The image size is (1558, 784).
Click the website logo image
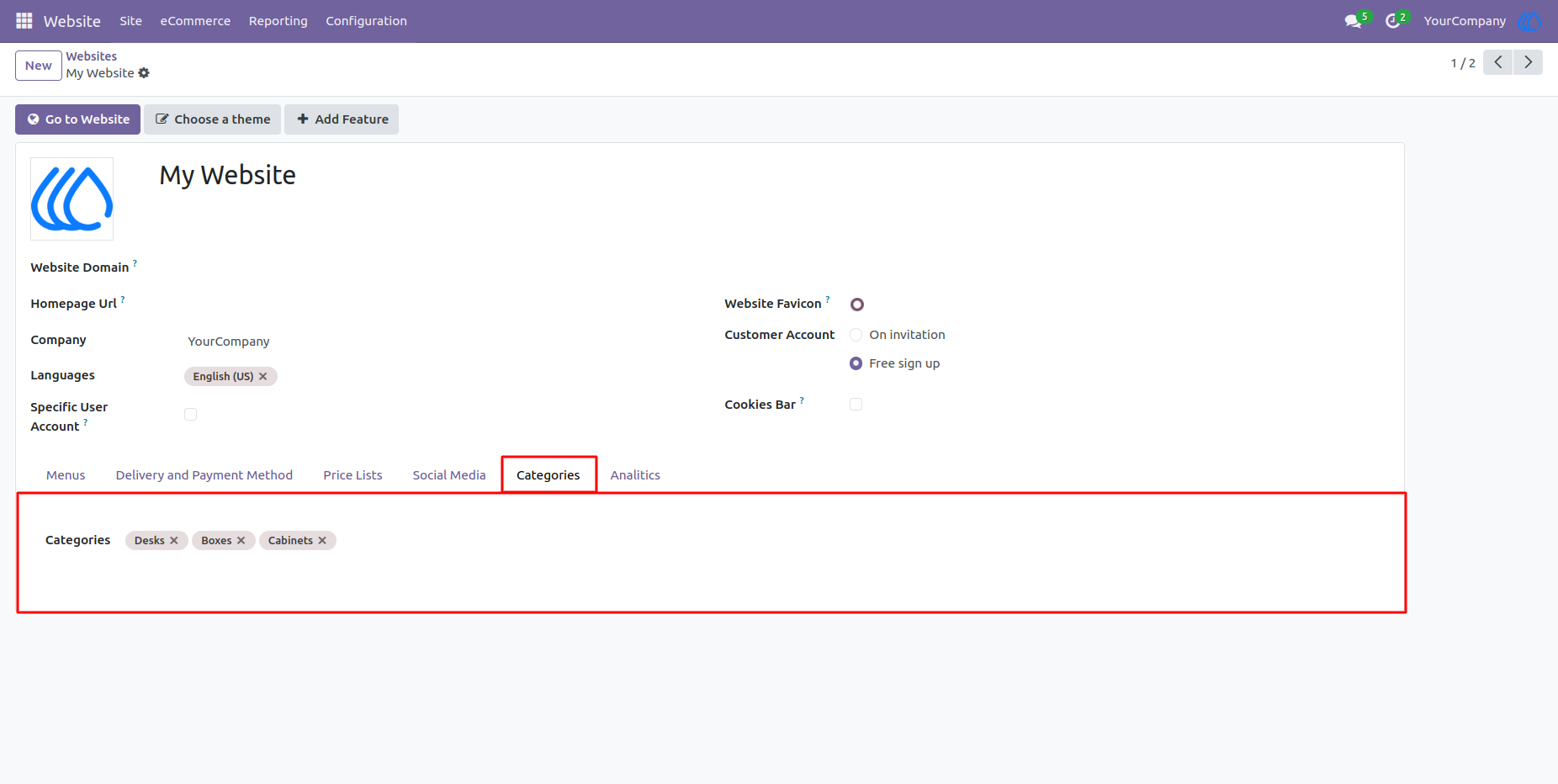coord(72,199)
